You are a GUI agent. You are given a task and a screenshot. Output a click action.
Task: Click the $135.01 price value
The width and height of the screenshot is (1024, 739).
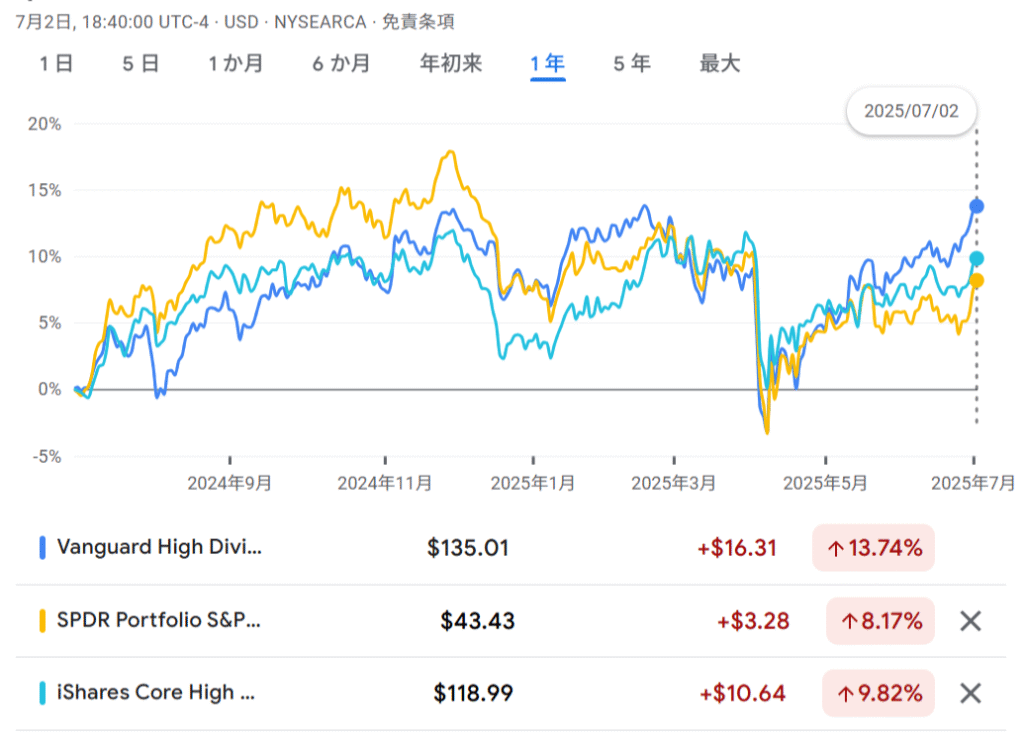coord(468,548)
